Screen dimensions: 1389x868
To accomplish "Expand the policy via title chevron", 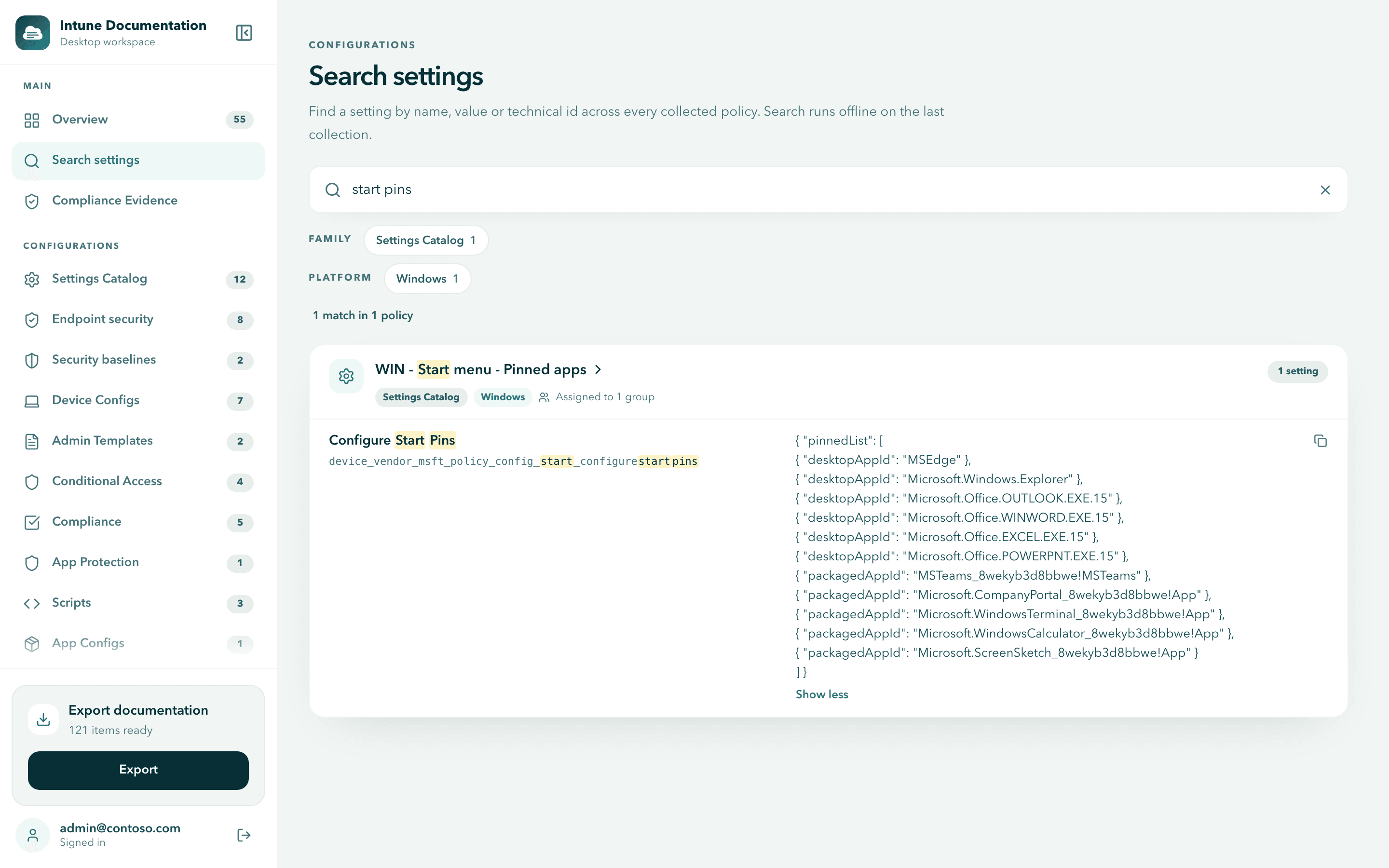I will (598, 369).
